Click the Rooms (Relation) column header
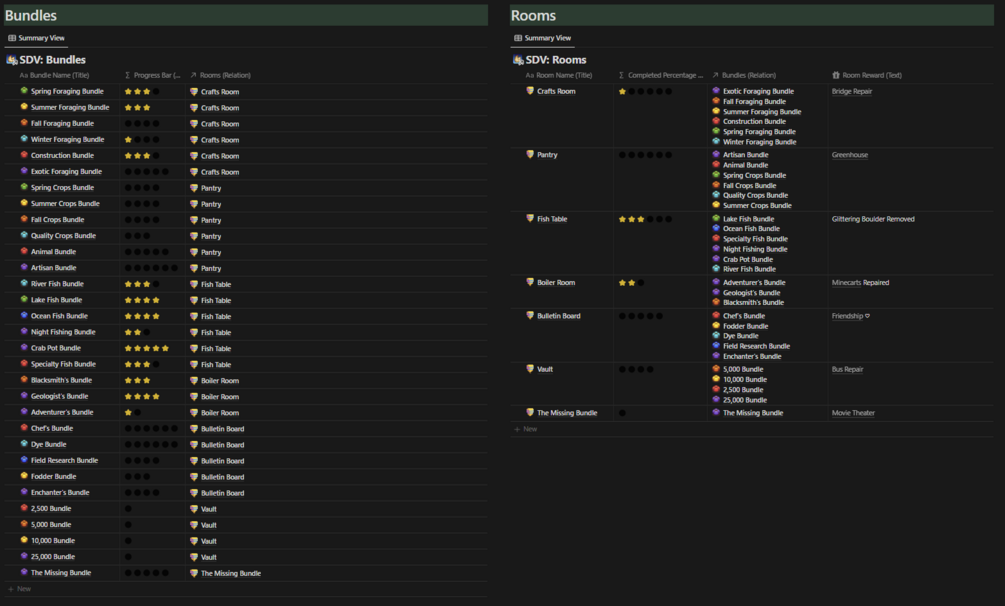This screenshot has height=606, width=1005. pyautogui.click(x=220, y=75)
